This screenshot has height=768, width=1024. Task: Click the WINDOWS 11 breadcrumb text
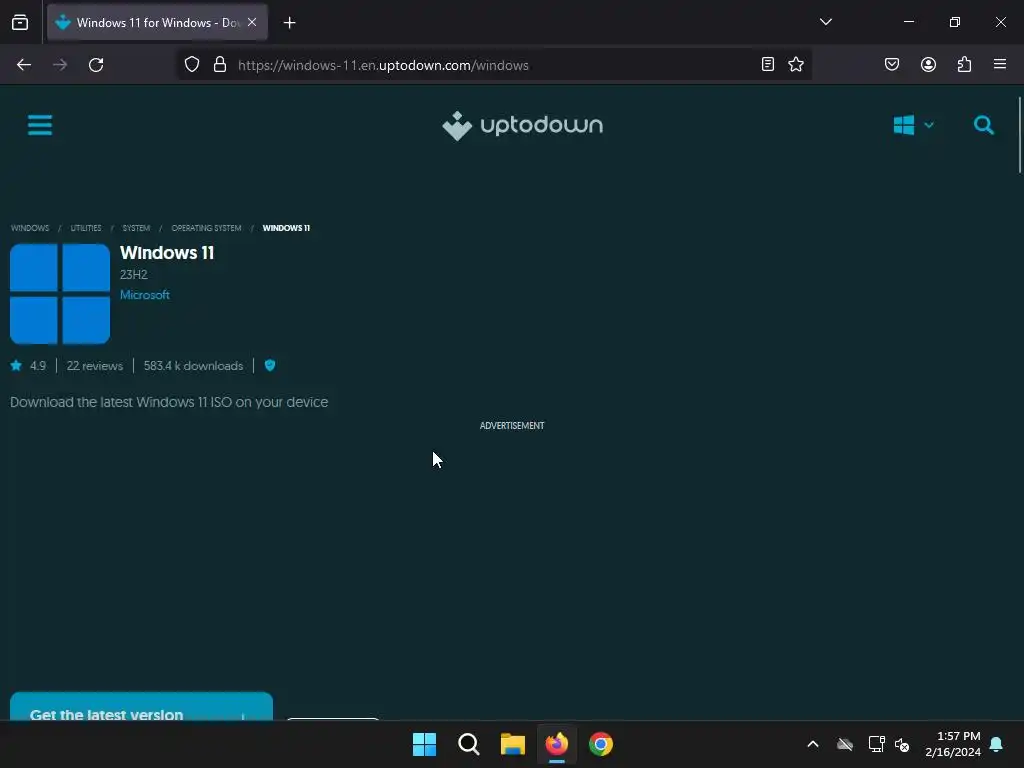286,228
